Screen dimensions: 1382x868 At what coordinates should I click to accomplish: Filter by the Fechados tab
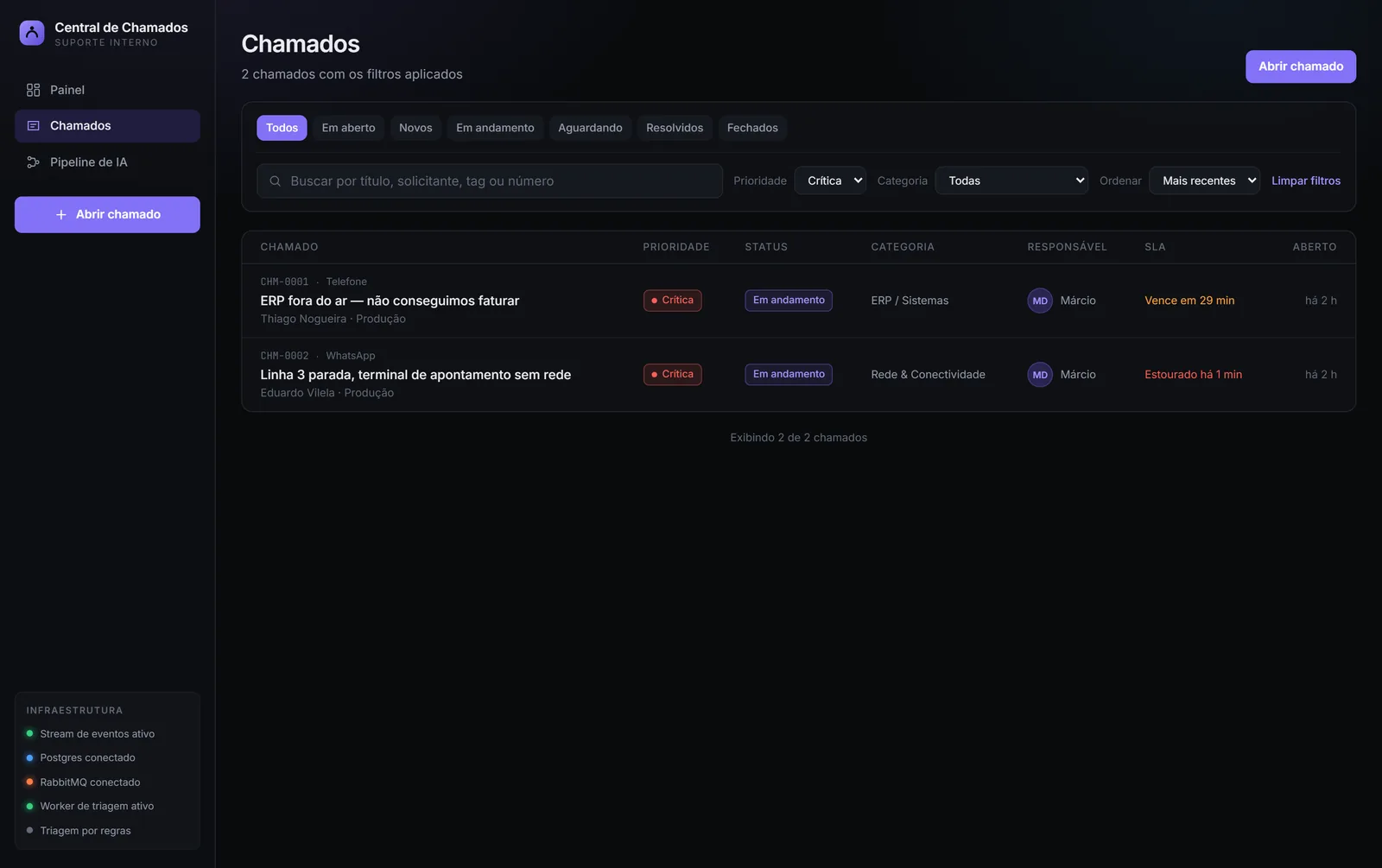[x=752, y=128]
